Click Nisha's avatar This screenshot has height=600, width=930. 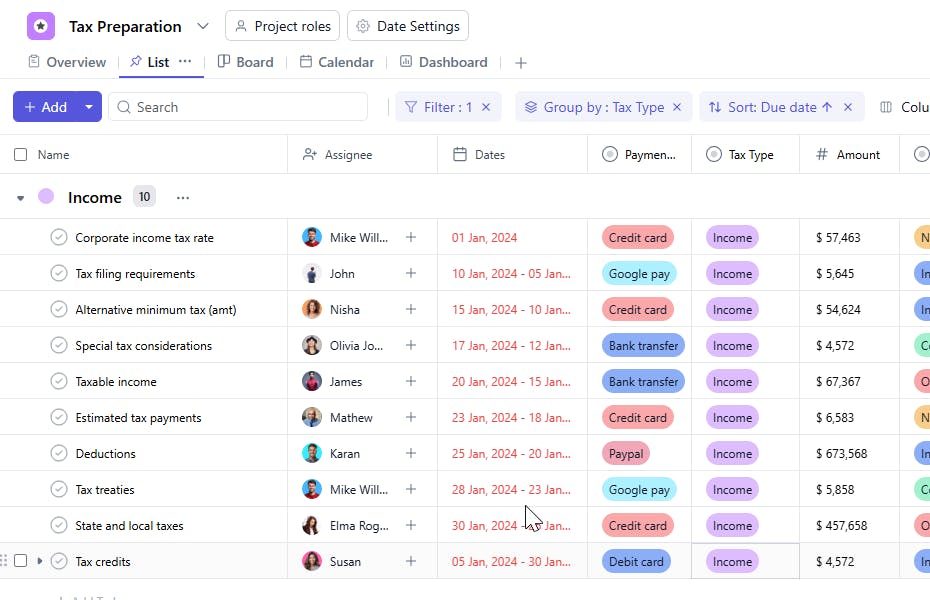pyautogui.click(x=312, y=309)
